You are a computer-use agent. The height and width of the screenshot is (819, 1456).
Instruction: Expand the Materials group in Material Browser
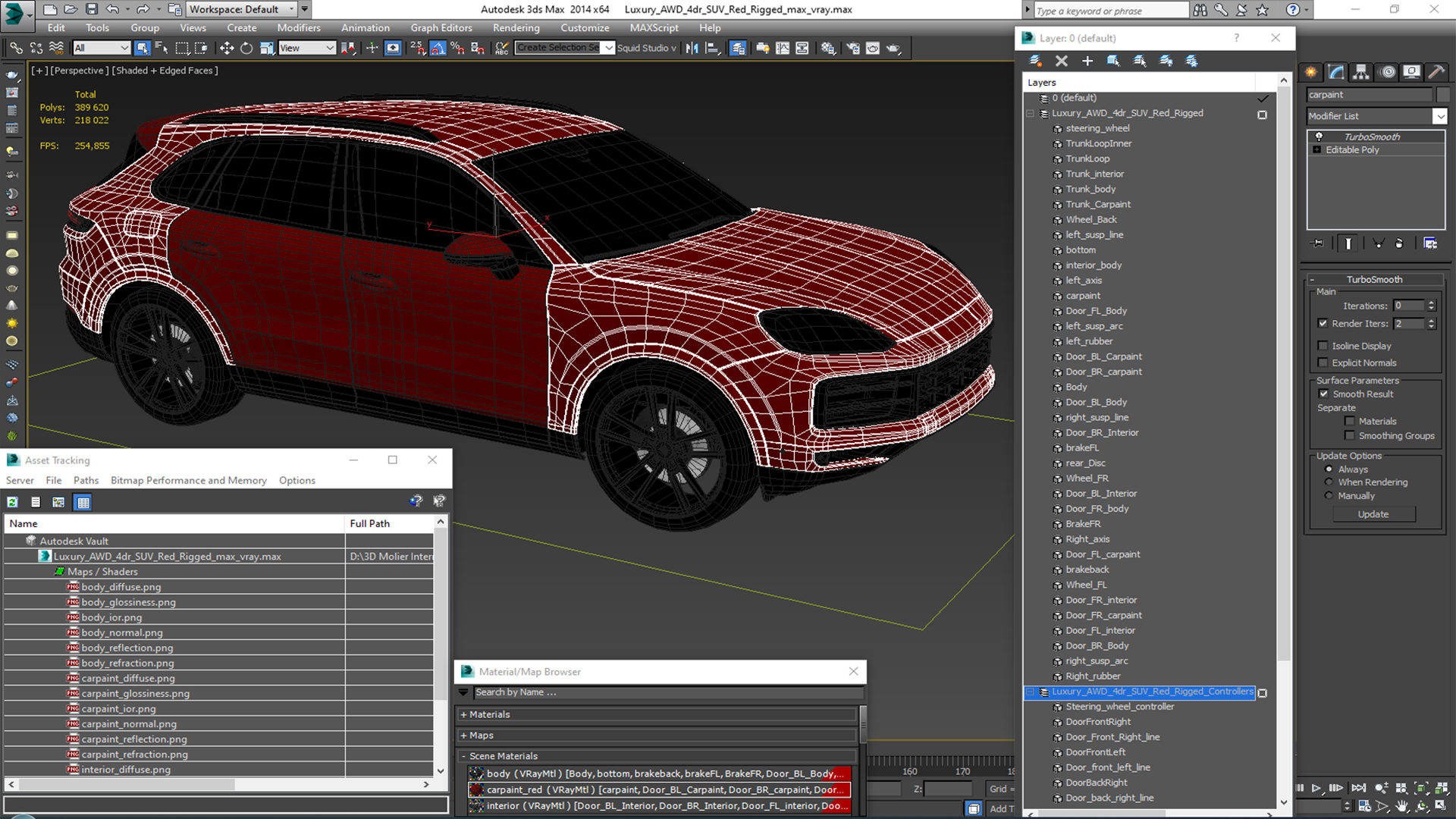coord(463,714)
